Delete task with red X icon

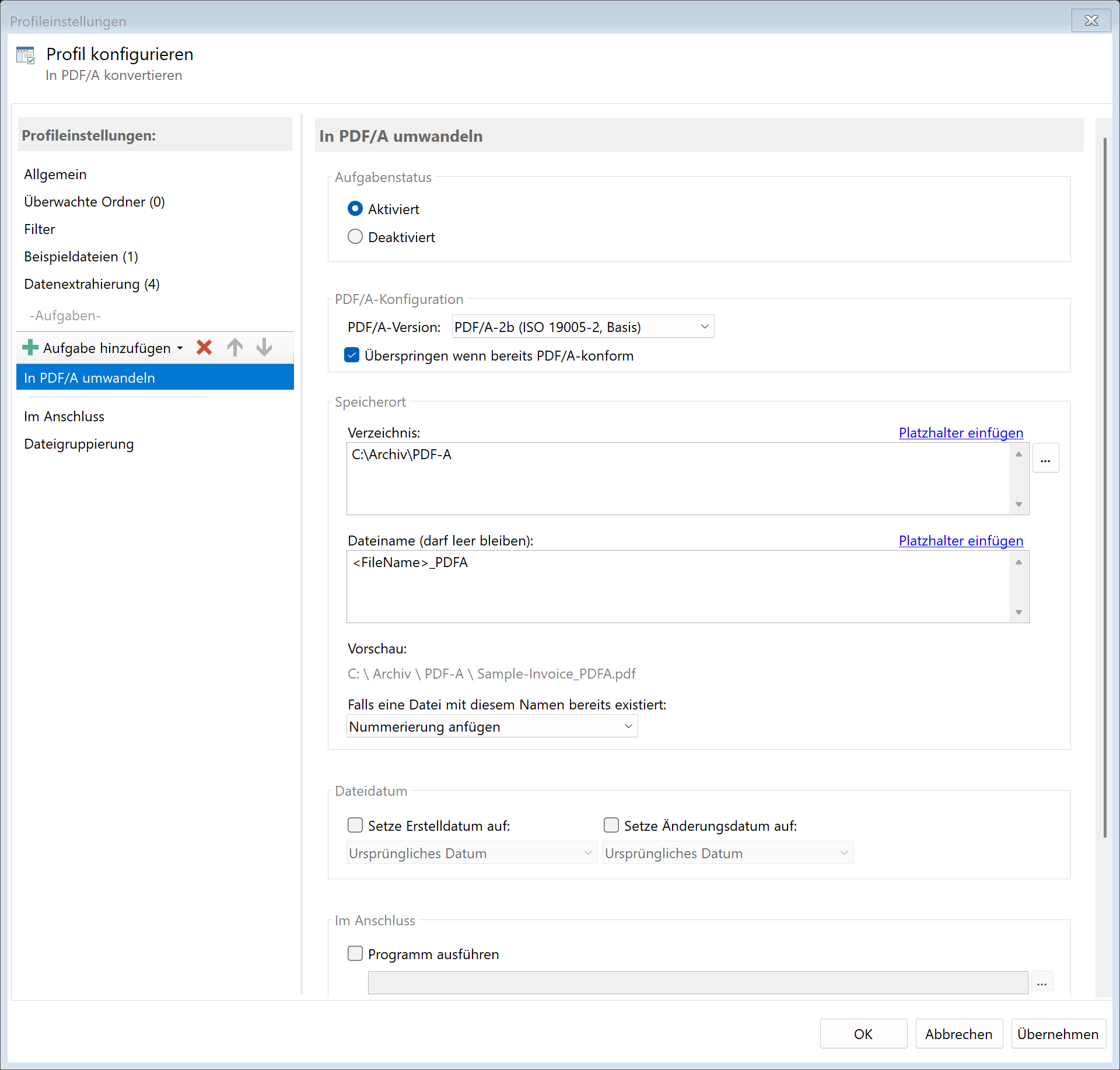[x=204, y=348]
